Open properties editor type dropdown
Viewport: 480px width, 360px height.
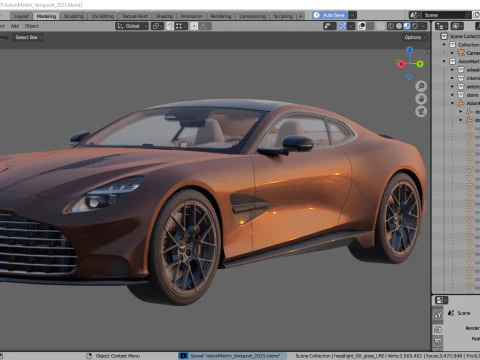click(x=442, y=300)
